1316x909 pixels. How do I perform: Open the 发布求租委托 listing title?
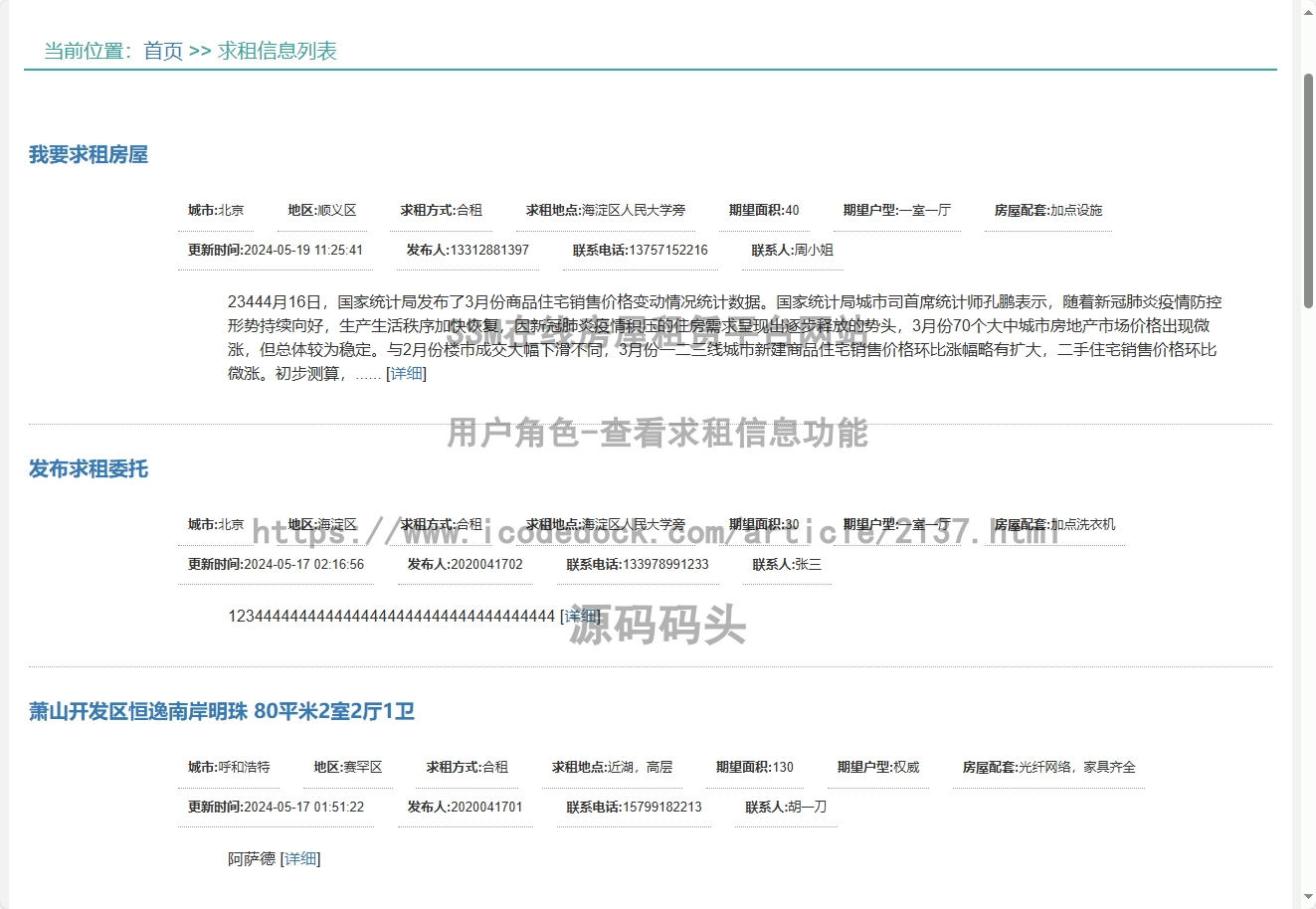89,468
